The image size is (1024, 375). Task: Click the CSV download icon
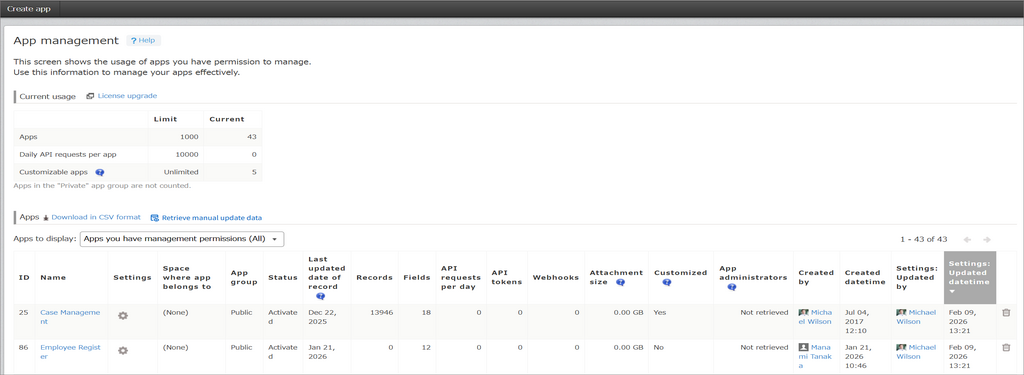click(46, 218)
